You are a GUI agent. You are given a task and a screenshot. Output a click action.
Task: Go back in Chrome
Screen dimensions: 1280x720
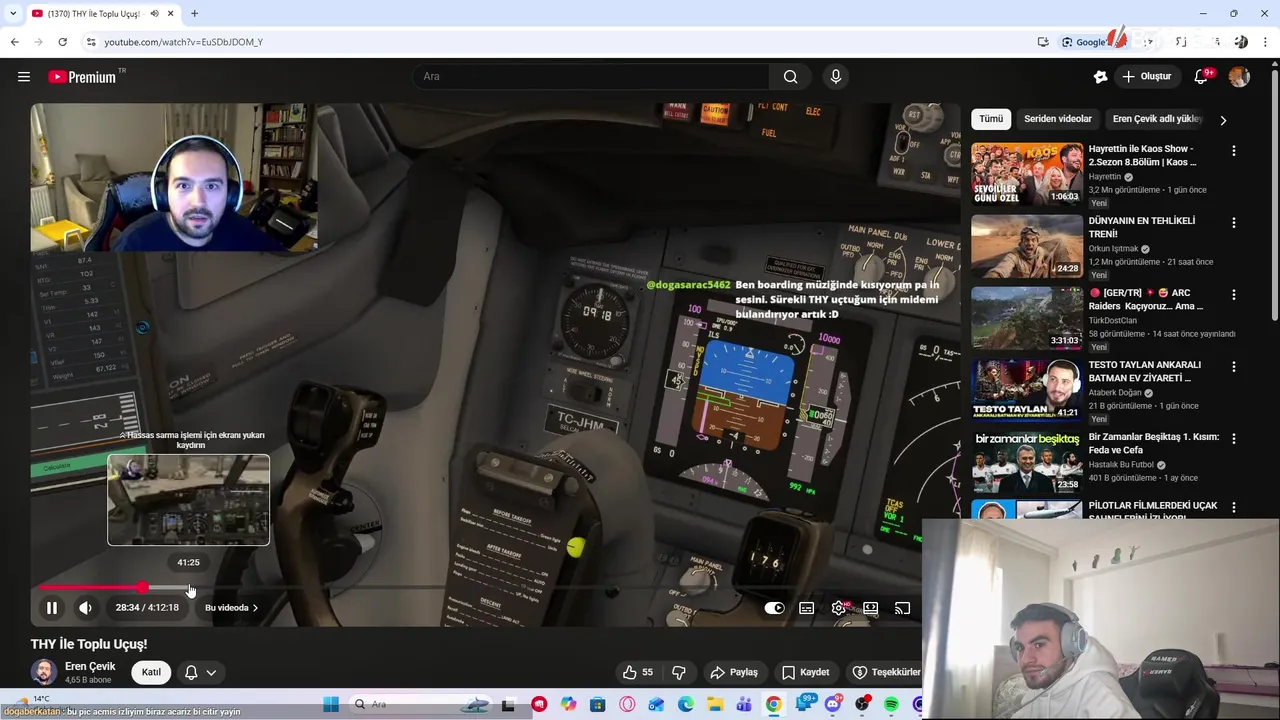tap(14, 42)
